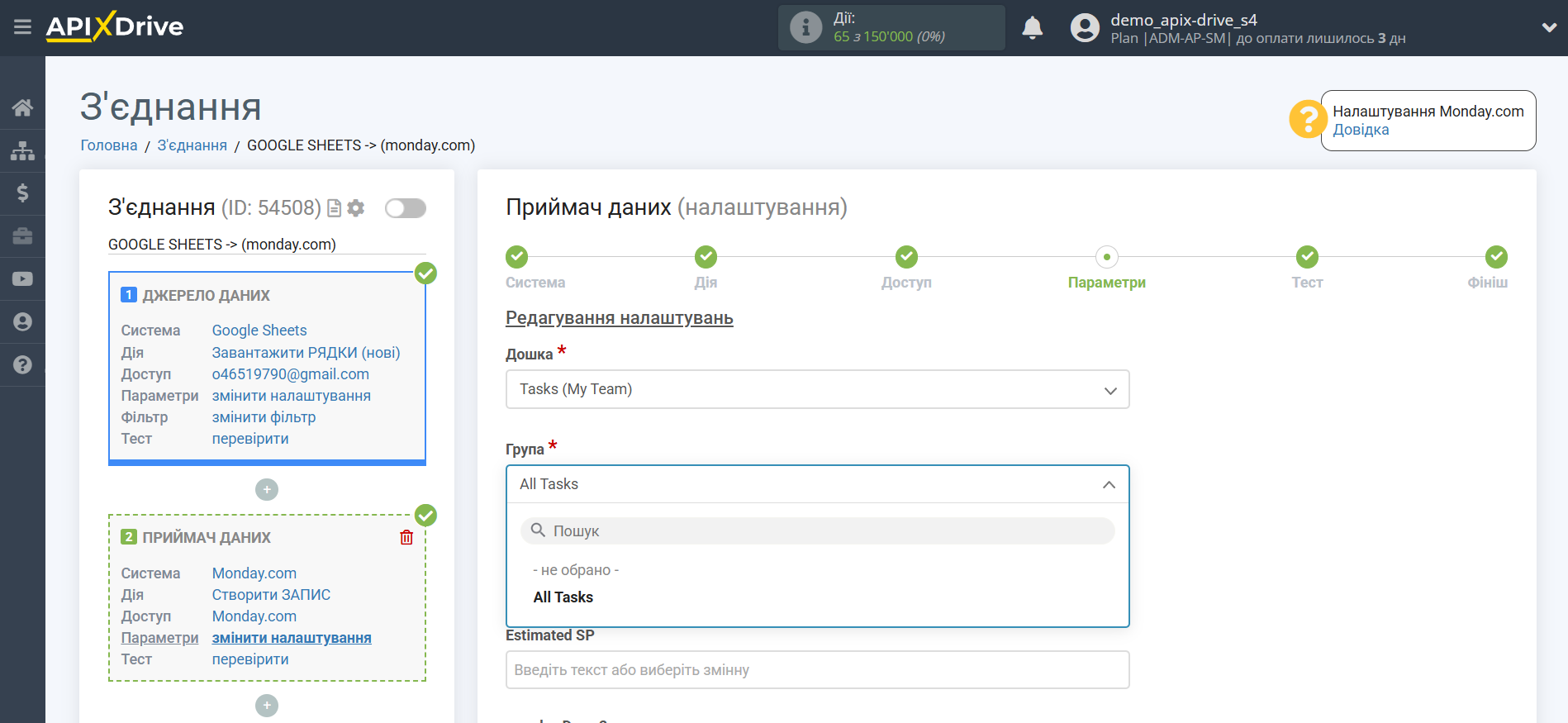The image size is (1568, 723).
Task: Click the yellow help question icon
Action: [x=1307, y=119]
